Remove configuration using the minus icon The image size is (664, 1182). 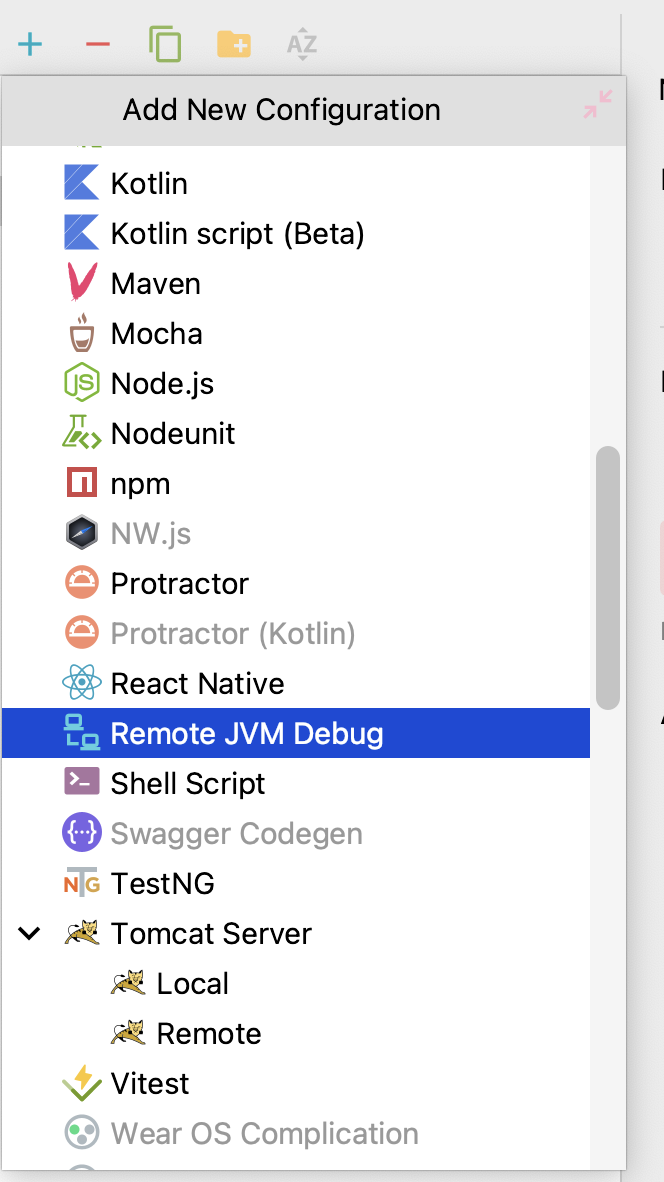tap(97, 44)
